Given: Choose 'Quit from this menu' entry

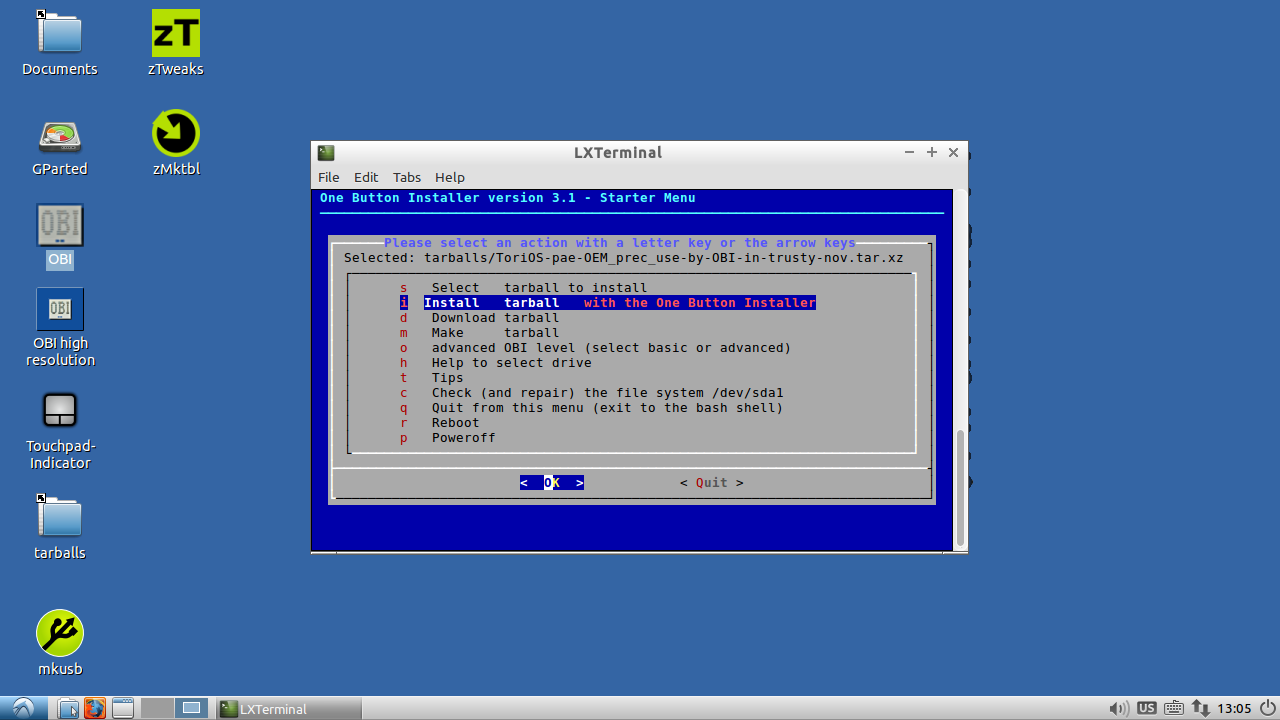Looking at the screenshot, I should [592, 408].
